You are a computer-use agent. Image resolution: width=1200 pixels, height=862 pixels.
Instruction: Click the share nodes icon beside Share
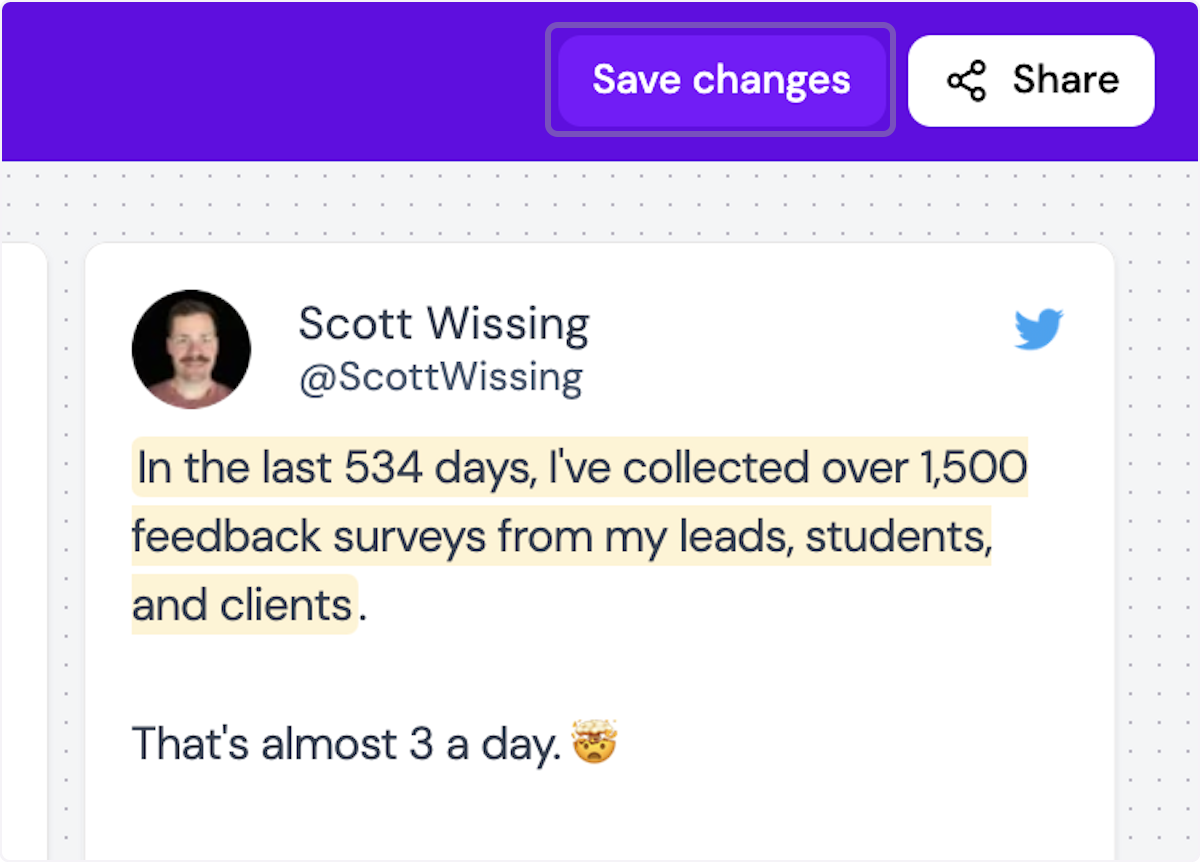[966, 80]
